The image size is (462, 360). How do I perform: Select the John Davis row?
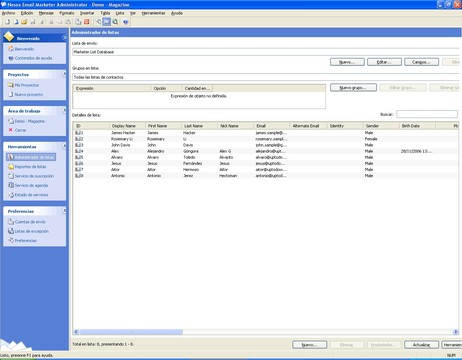[266, 145]
